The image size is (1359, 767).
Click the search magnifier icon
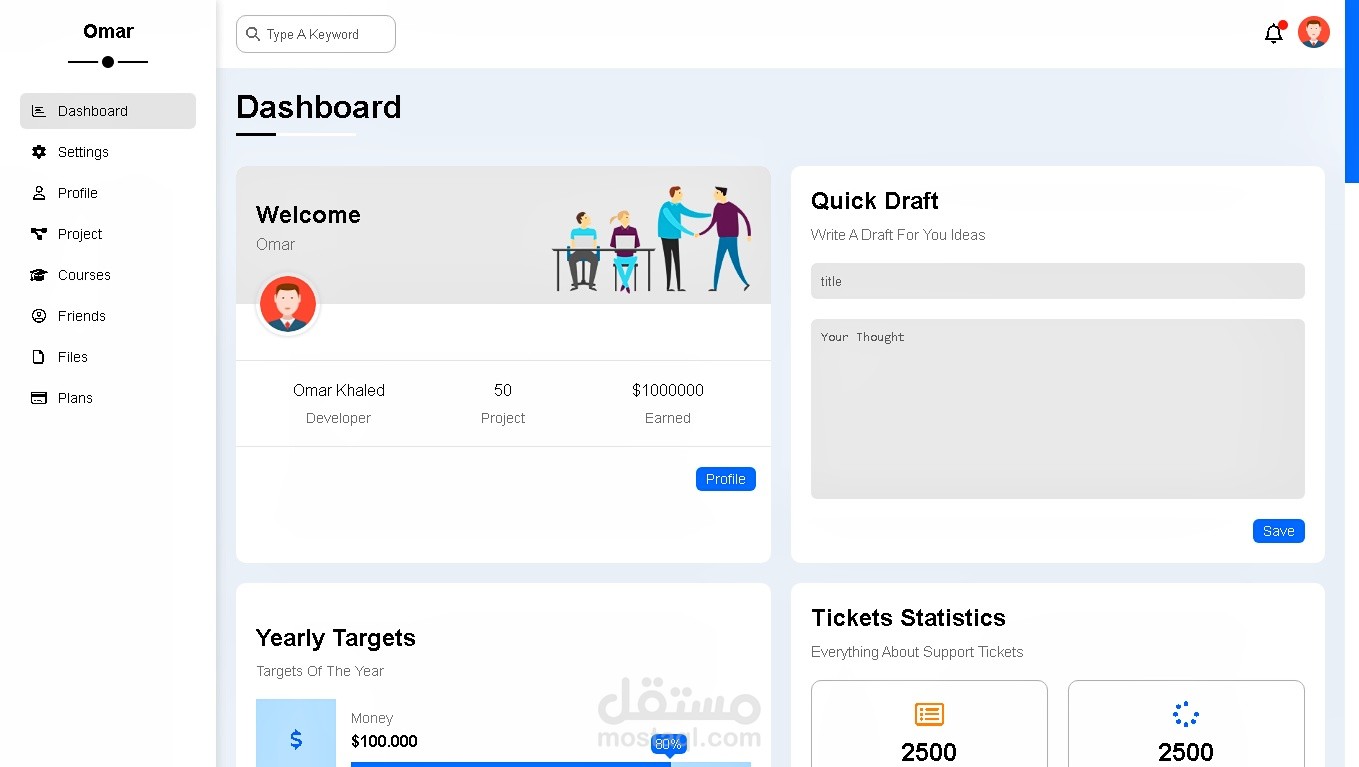[x=253, y=34]
